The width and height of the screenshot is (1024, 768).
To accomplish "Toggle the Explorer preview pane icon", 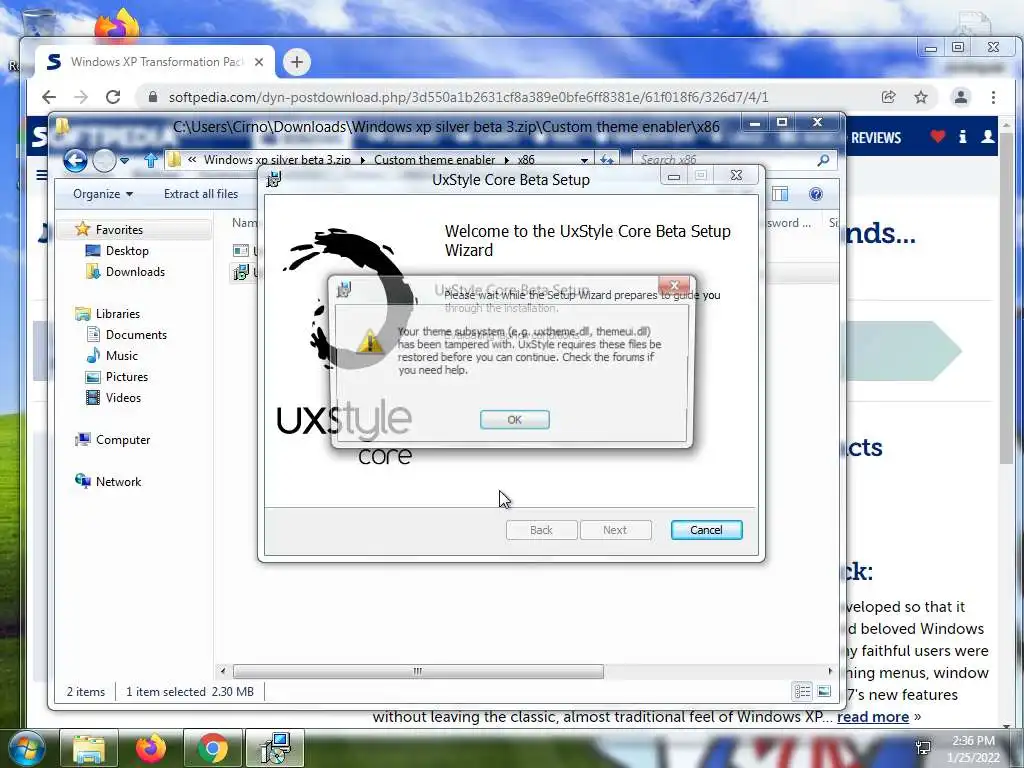I will click(780, 194).
